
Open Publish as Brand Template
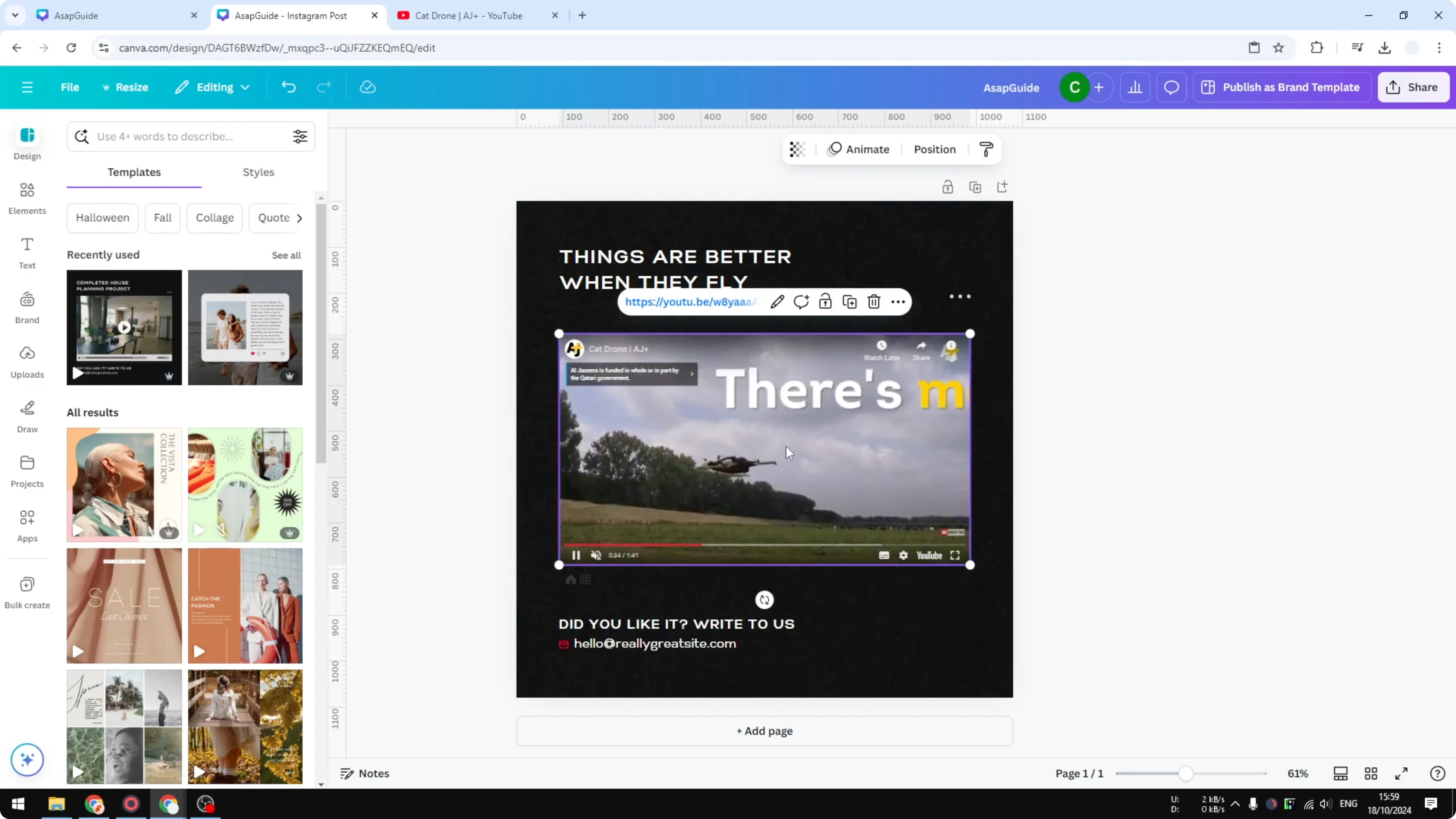[x=1282, y=87]
